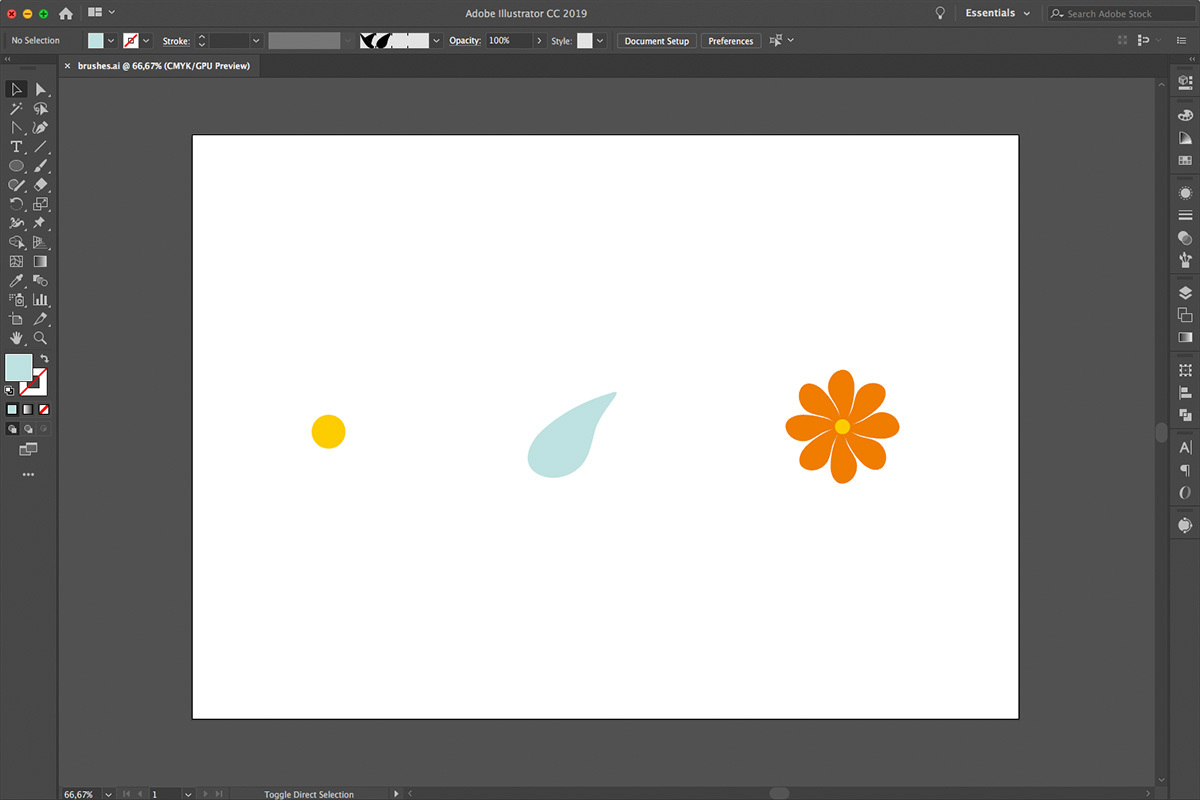1200x800 pixels.
Task: Change screen mode button
Action: click(28, 450)
